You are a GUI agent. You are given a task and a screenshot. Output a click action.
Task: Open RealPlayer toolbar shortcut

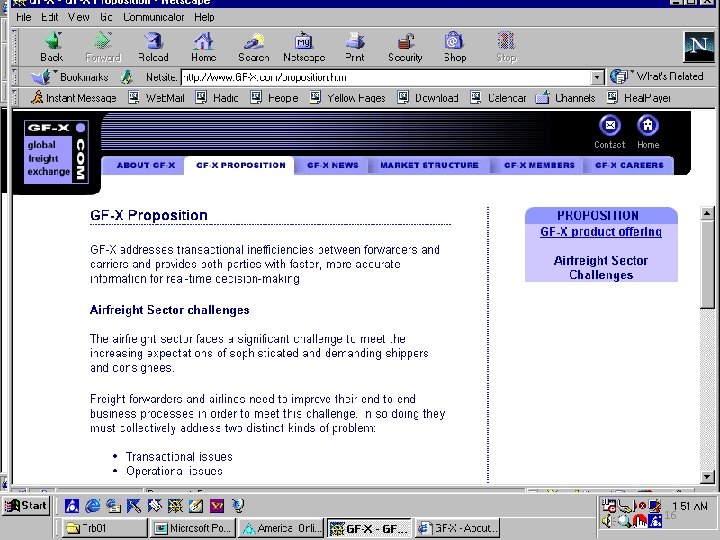(638, 98)
